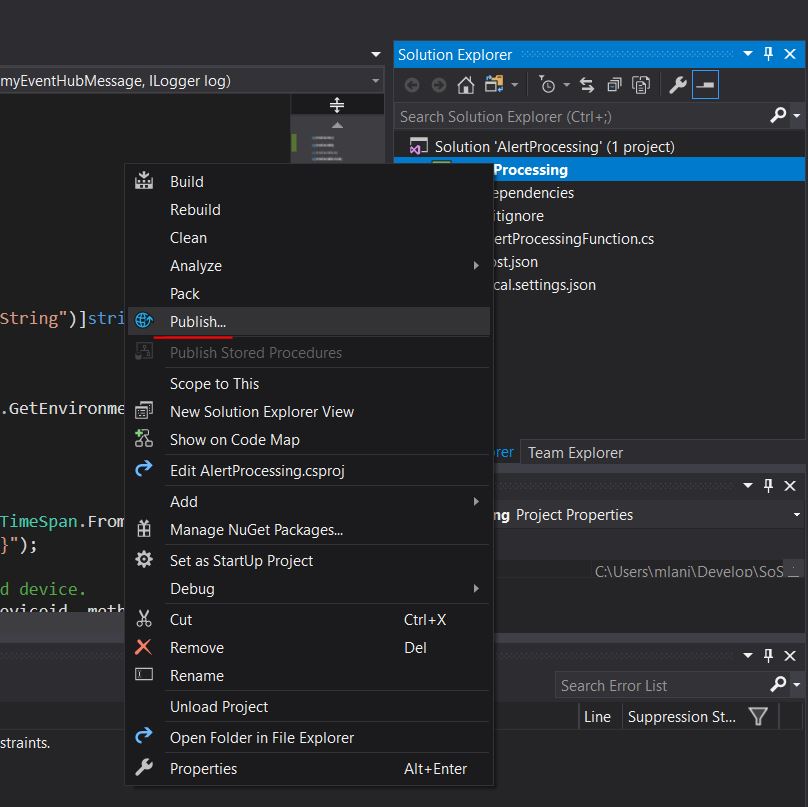Screen dimensions: 808x807
Task: Click the Publish globe icon
Action: coord(144,321)
